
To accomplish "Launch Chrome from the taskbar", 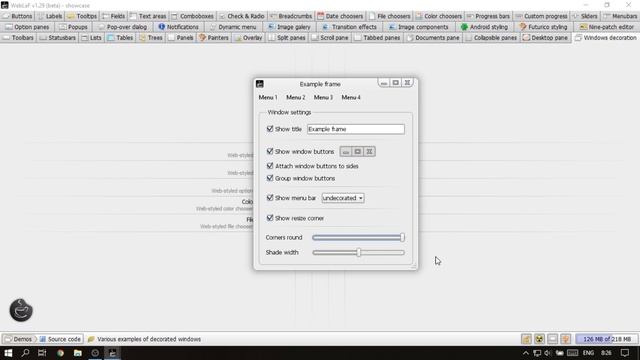I will click(60, 353).
